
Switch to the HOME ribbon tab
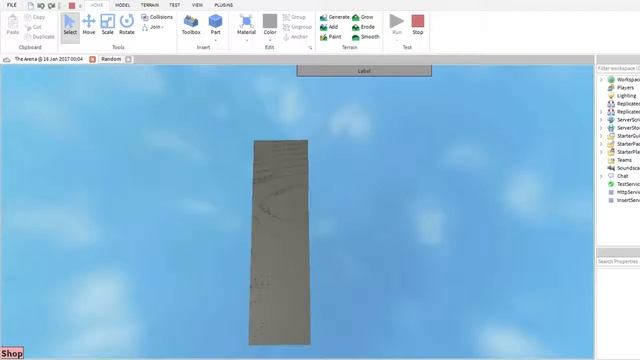pyautogui.click(x=97, y=5)
